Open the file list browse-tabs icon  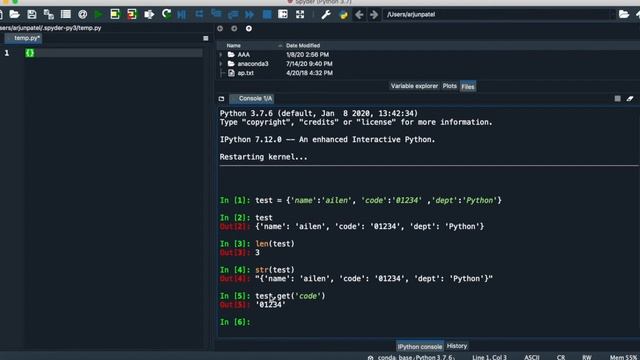(x=65, y=15)
